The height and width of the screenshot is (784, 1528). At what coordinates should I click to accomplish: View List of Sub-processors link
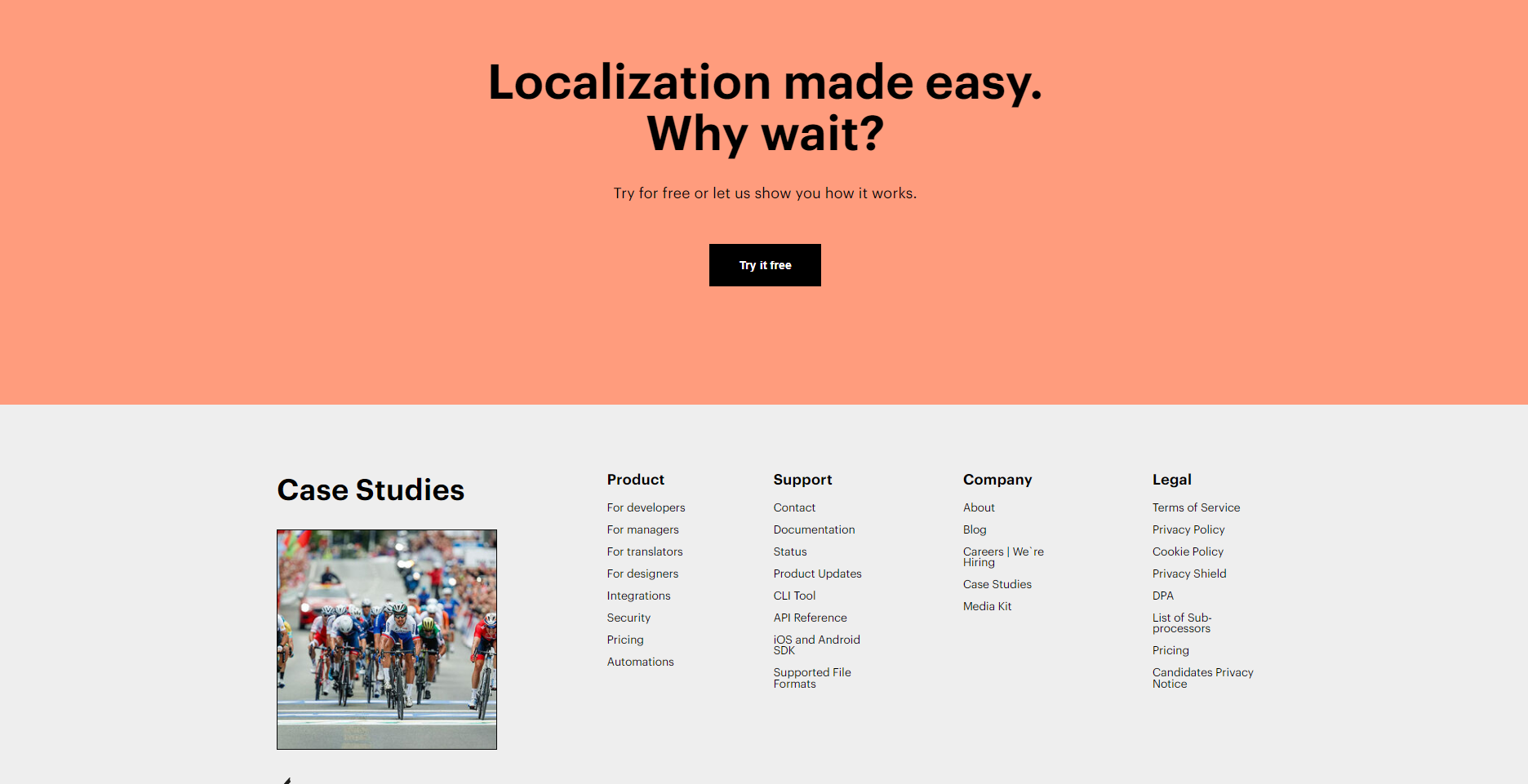coord(1182,622)
